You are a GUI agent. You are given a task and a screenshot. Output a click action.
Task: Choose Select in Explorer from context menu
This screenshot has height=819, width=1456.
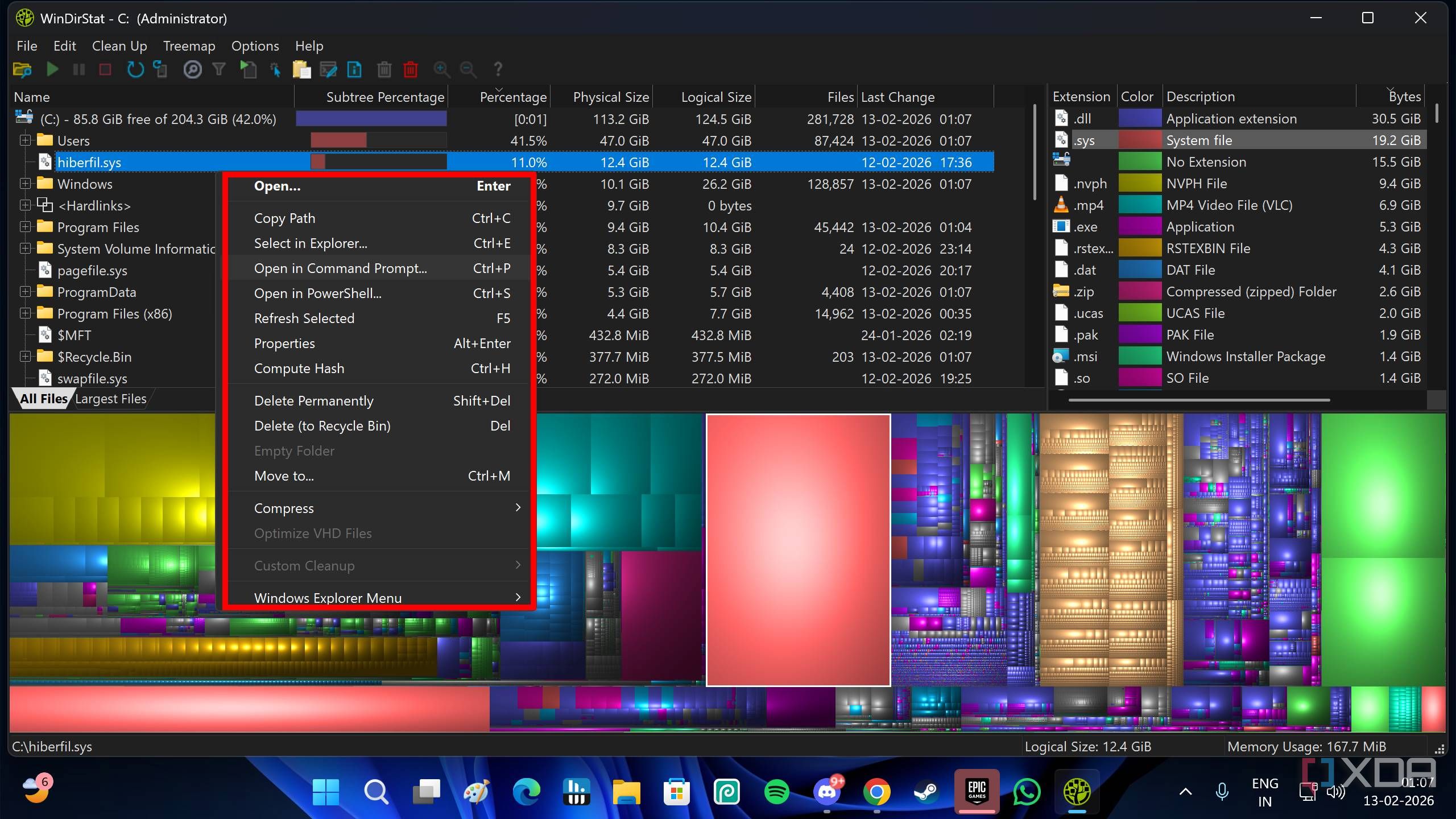pyautogui.click(x=379, y=243)
